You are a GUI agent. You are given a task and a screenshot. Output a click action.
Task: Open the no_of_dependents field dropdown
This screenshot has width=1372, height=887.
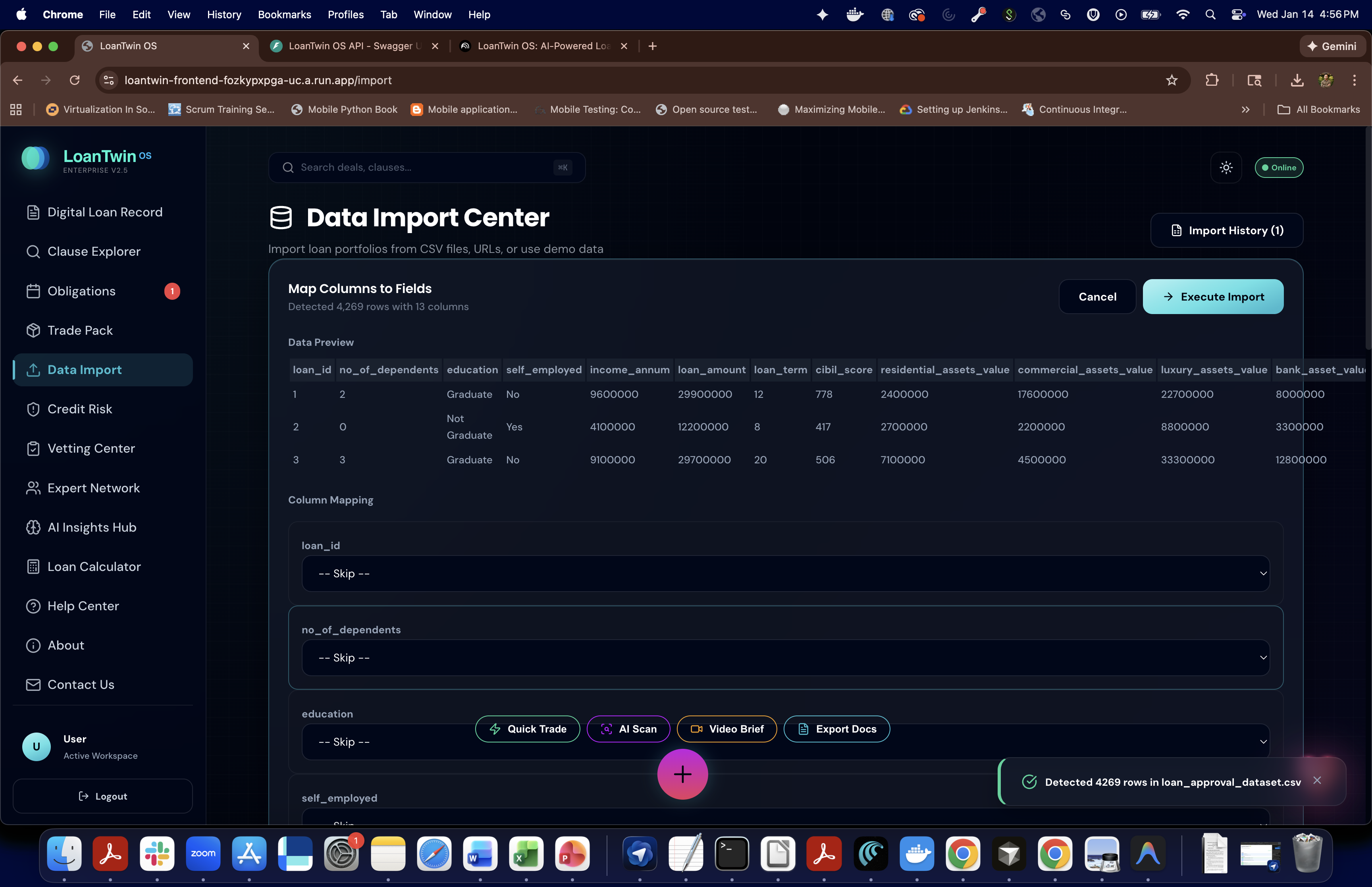click(785, 658)
